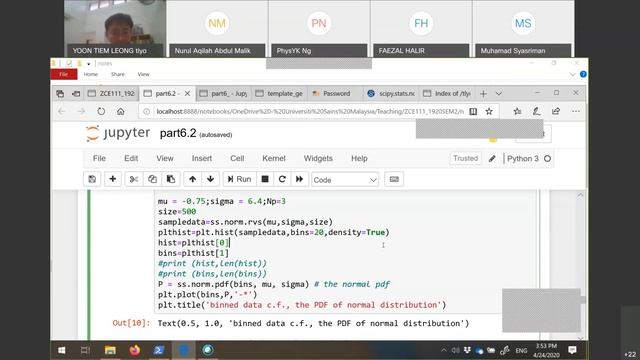640x360 pixels.
Task: Switch to the ZCE111_192 browser tab
Action: point(112,93)
